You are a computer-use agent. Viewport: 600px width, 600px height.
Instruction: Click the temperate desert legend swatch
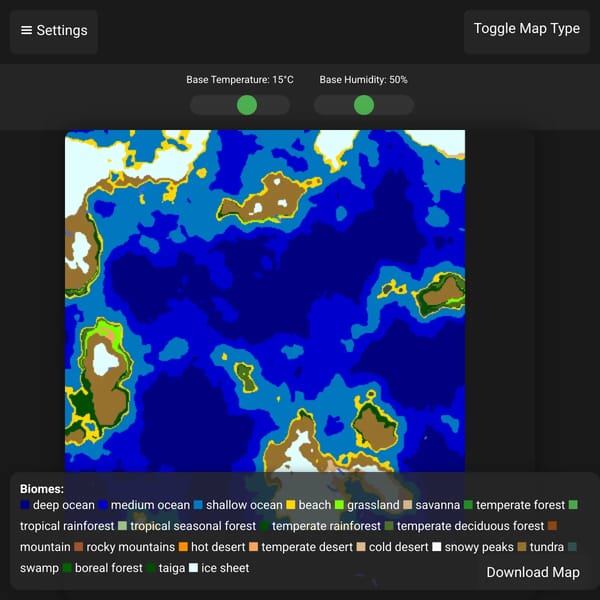tap(253, 547)
